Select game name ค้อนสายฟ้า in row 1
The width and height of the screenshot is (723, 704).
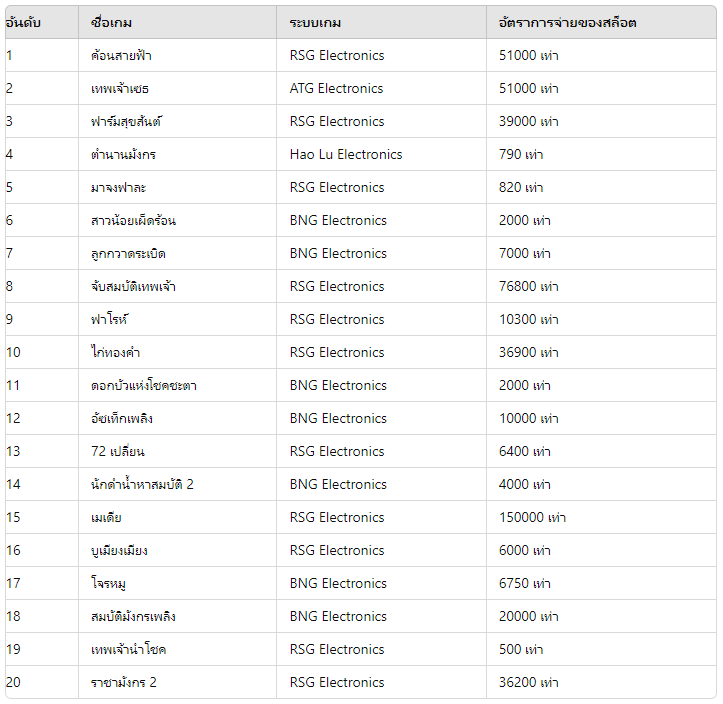[121, 55]
